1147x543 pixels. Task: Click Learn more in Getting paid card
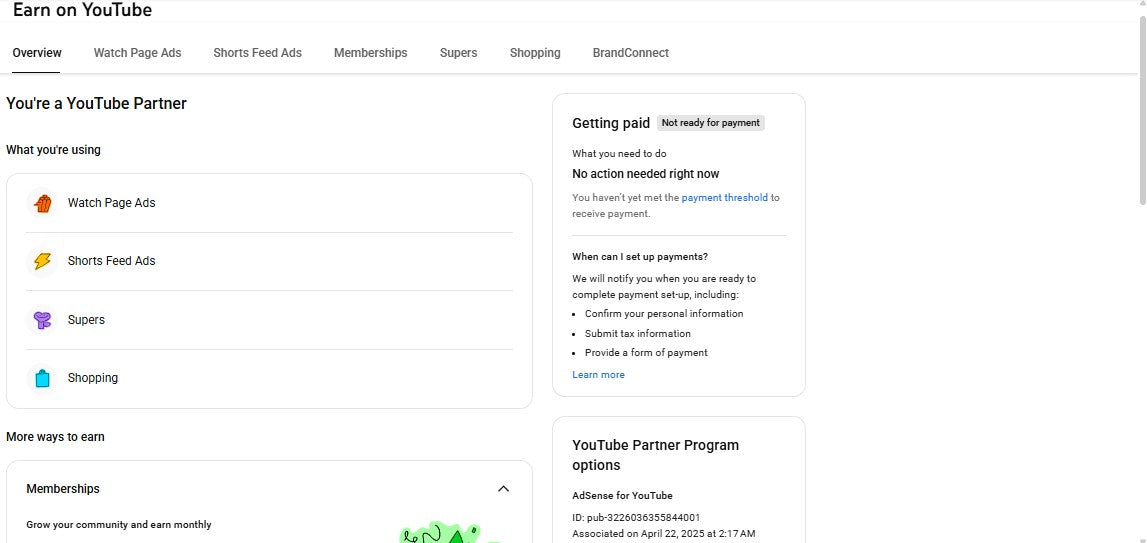598,375
